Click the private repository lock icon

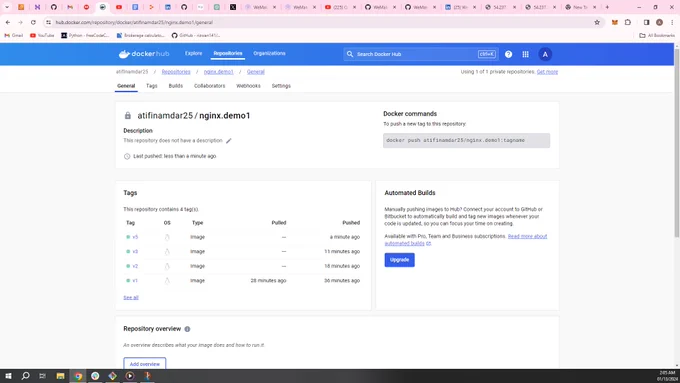point(128,115)
